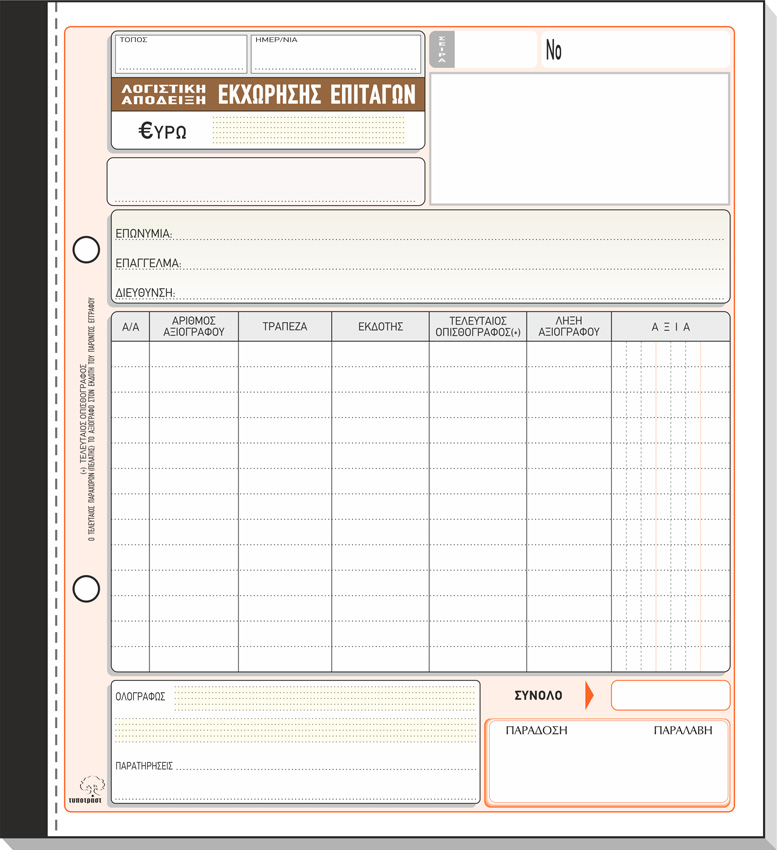Click the ΣΥΝΟΛΟ total box
Image resolution: width=777 pixels, height=850 pixels.
(670, 695)
